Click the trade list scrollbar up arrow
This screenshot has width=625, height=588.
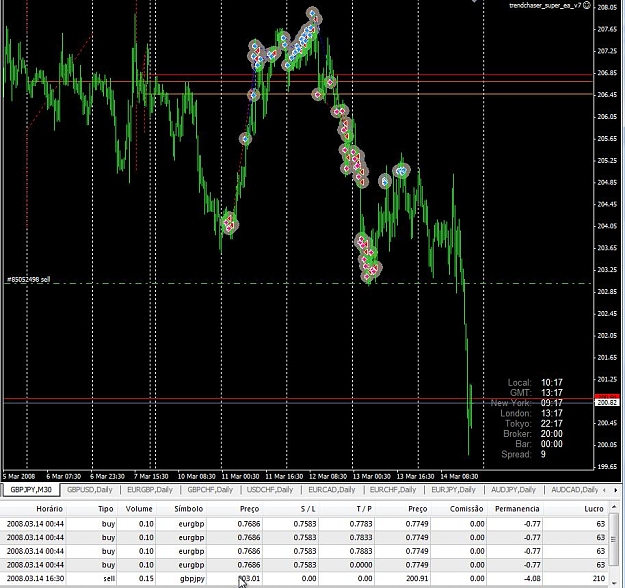pos(614,509)
